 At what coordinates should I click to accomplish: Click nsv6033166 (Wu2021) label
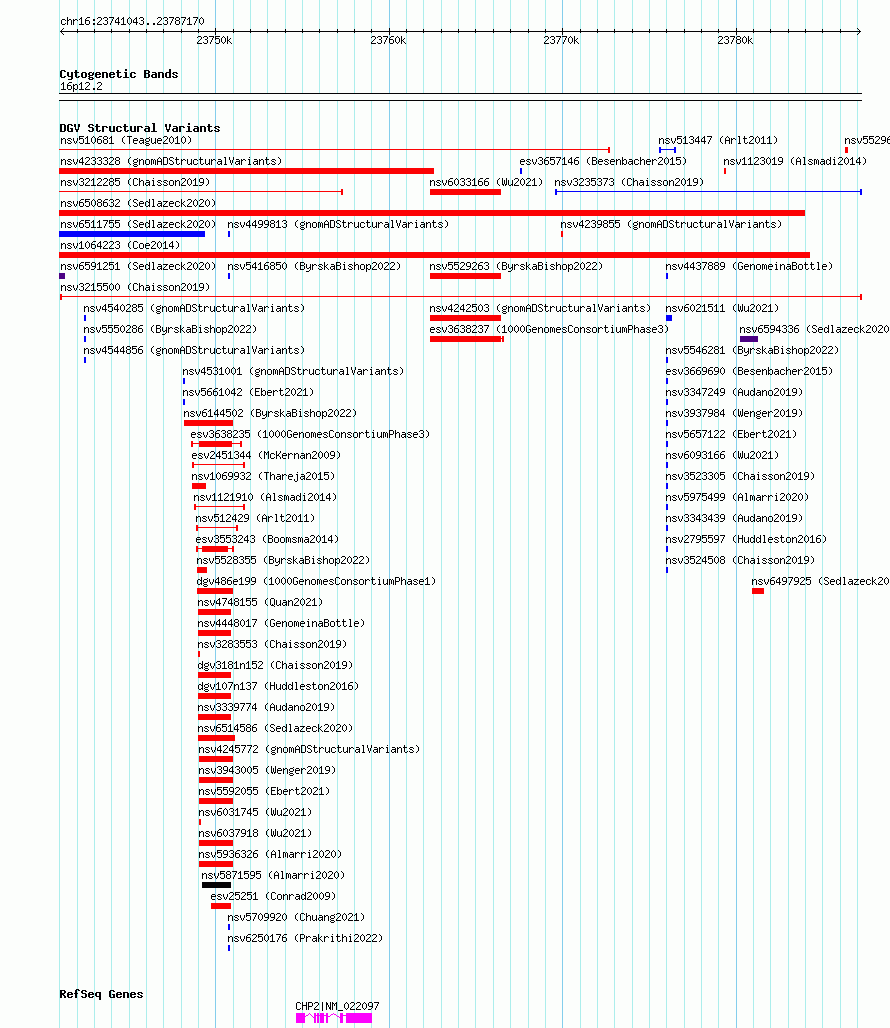pyautogui.click(x=486, y=182)
